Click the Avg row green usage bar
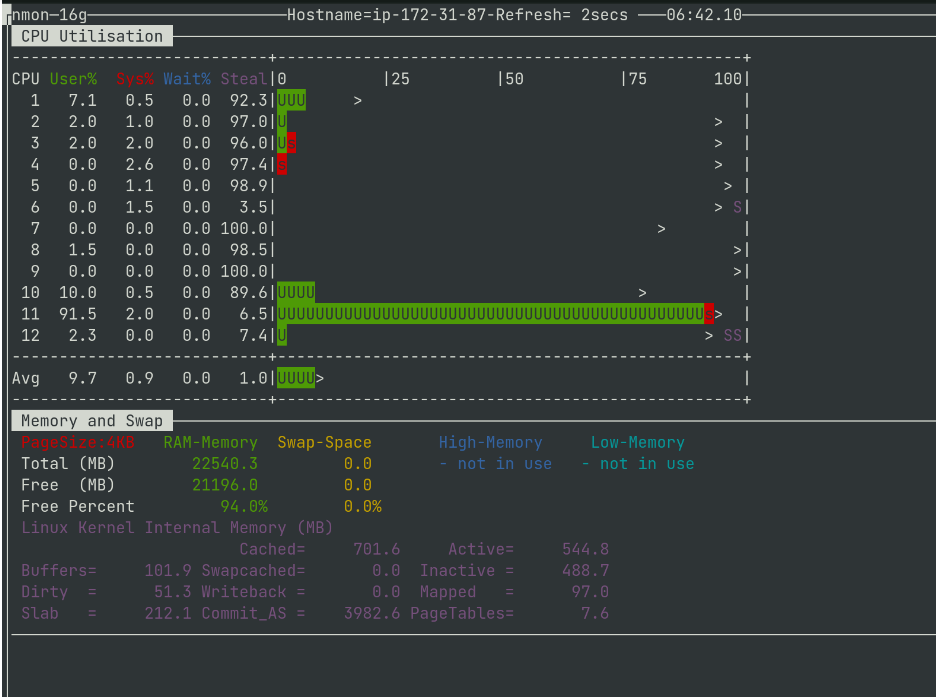The height and width of the screenshot is (697, 936). tap(296, 378)
